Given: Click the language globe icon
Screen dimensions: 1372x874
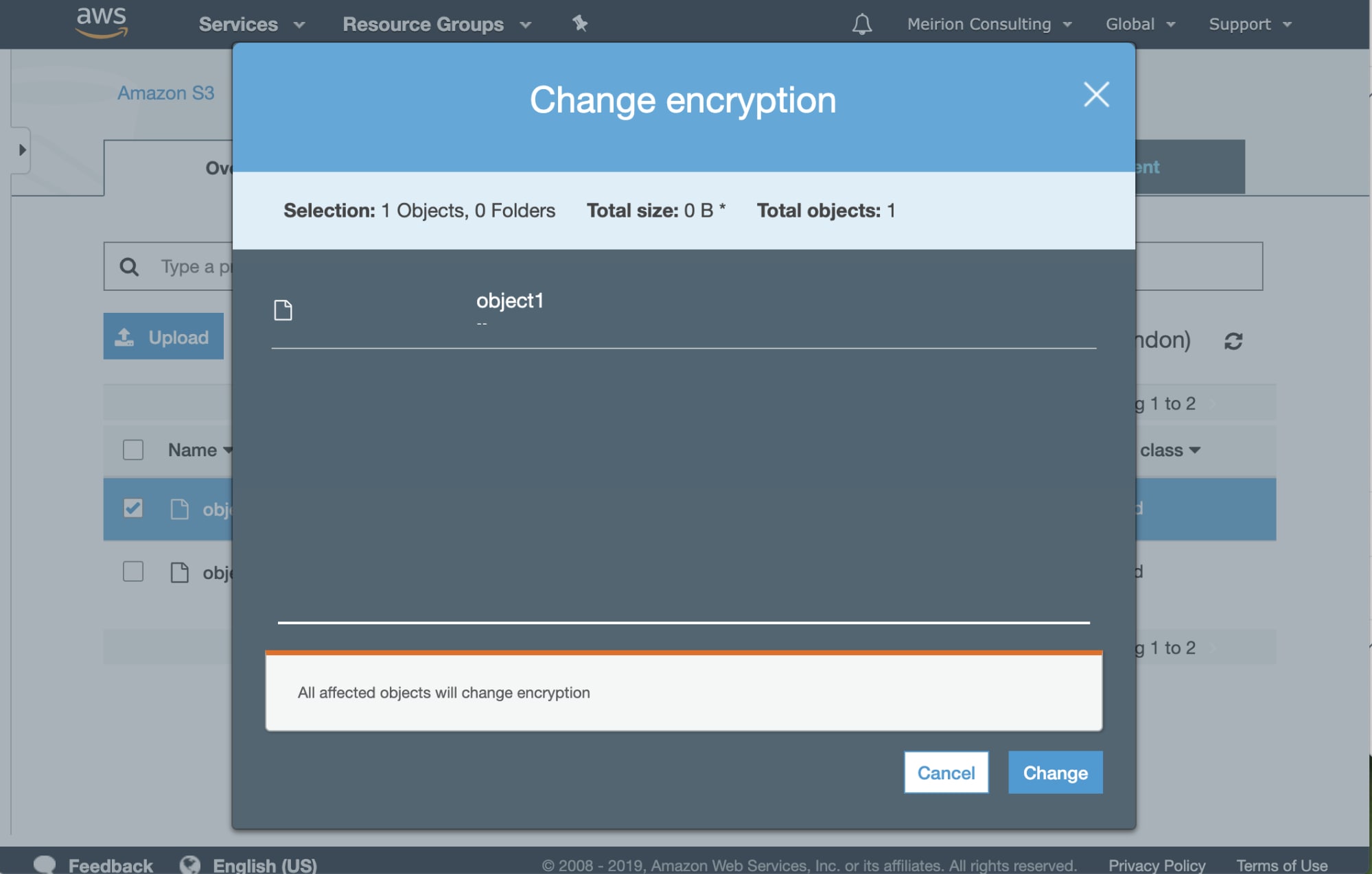Looking at the screenshot, I should 190,864.
